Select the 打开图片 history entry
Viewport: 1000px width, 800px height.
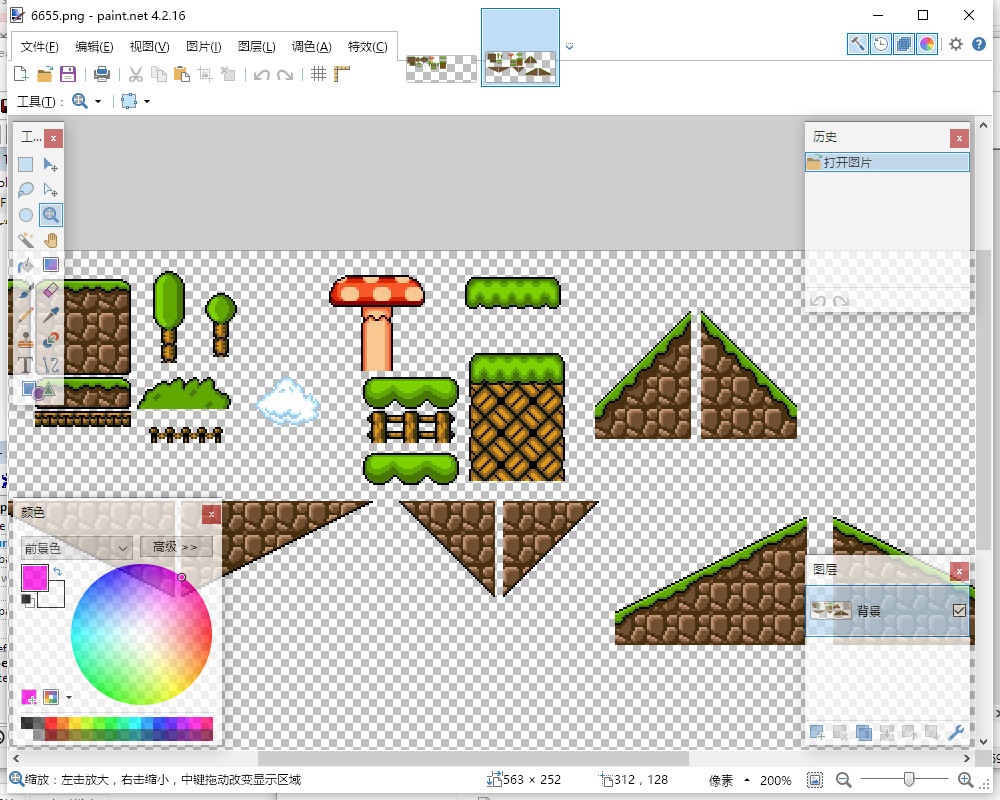pyautogui.click(x=887, y=162)
